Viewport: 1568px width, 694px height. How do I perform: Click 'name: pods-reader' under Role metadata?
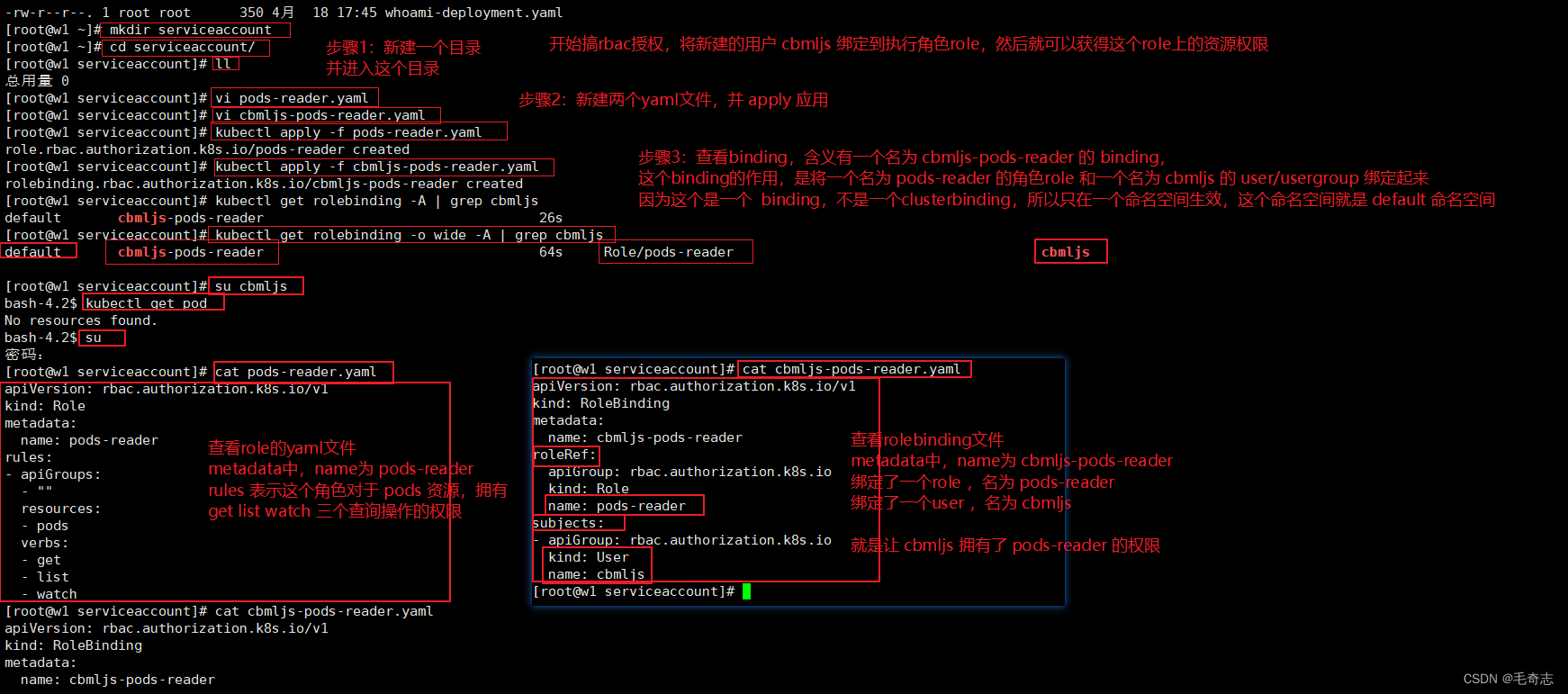click(89, 440)
